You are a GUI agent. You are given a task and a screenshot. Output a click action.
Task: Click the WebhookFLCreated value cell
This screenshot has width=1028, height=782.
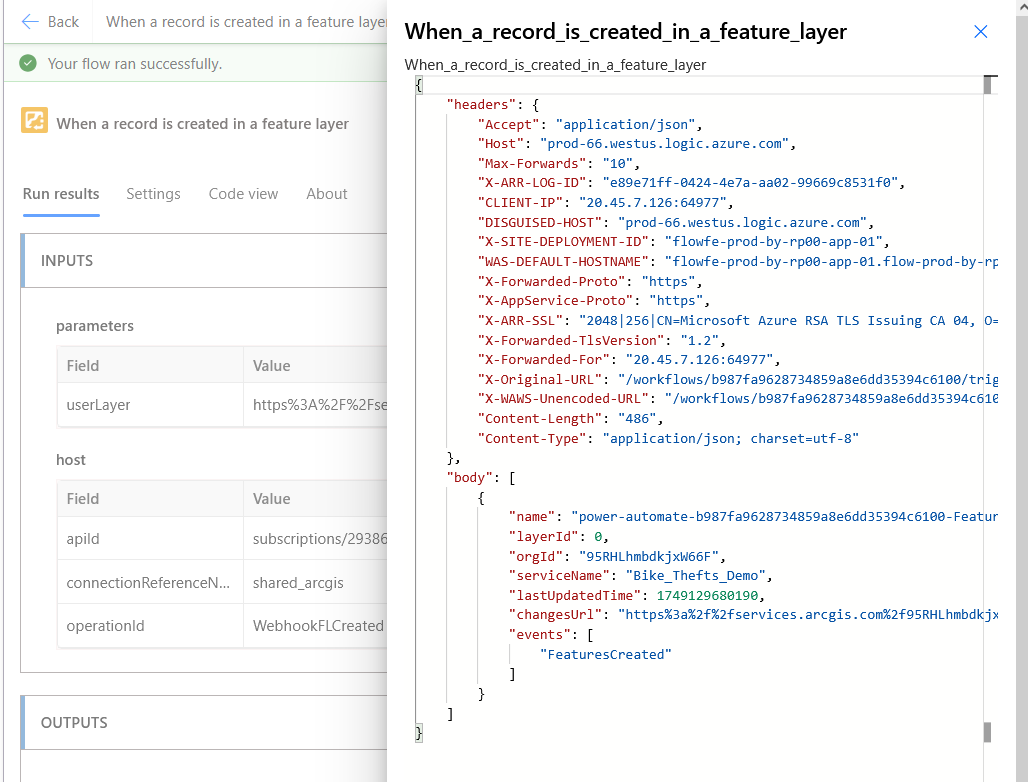point(315,626)
